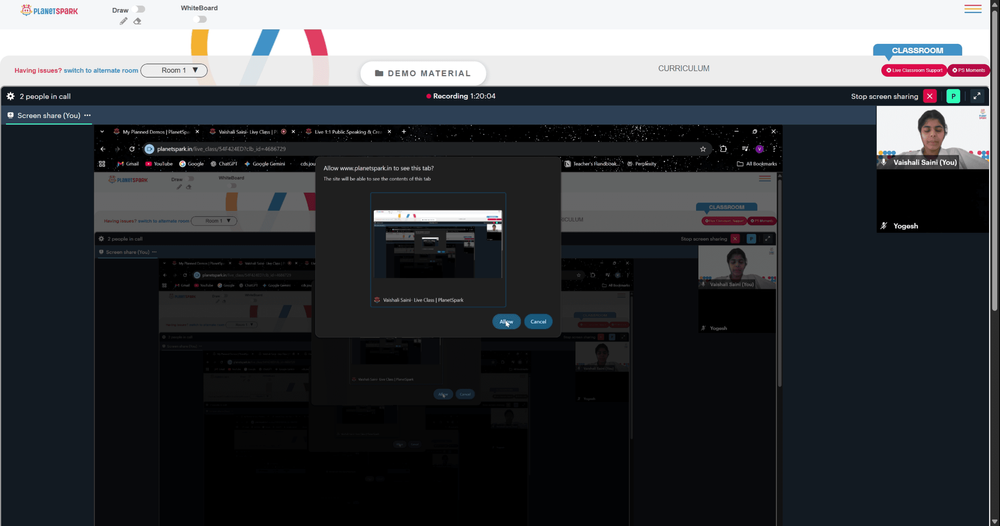Click Cancel in the tab sharing dialog
The width and height of the screenshot is (1000, 526).
(538, 321)
